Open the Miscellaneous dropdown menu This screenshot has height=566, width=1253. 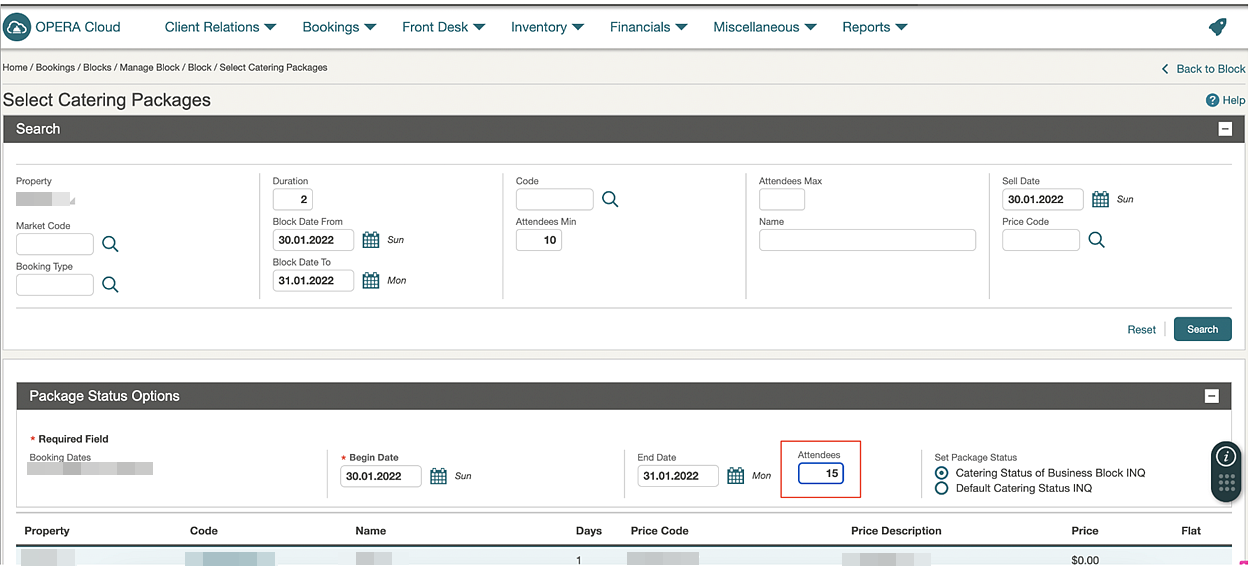764,27
